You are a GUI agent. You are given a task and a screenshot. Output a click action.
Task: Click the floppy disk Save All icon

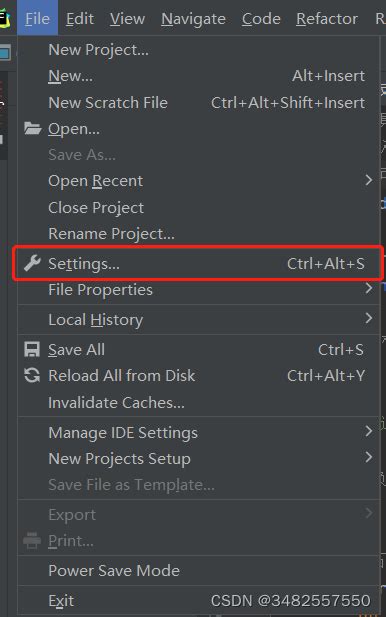pos(32,349)
